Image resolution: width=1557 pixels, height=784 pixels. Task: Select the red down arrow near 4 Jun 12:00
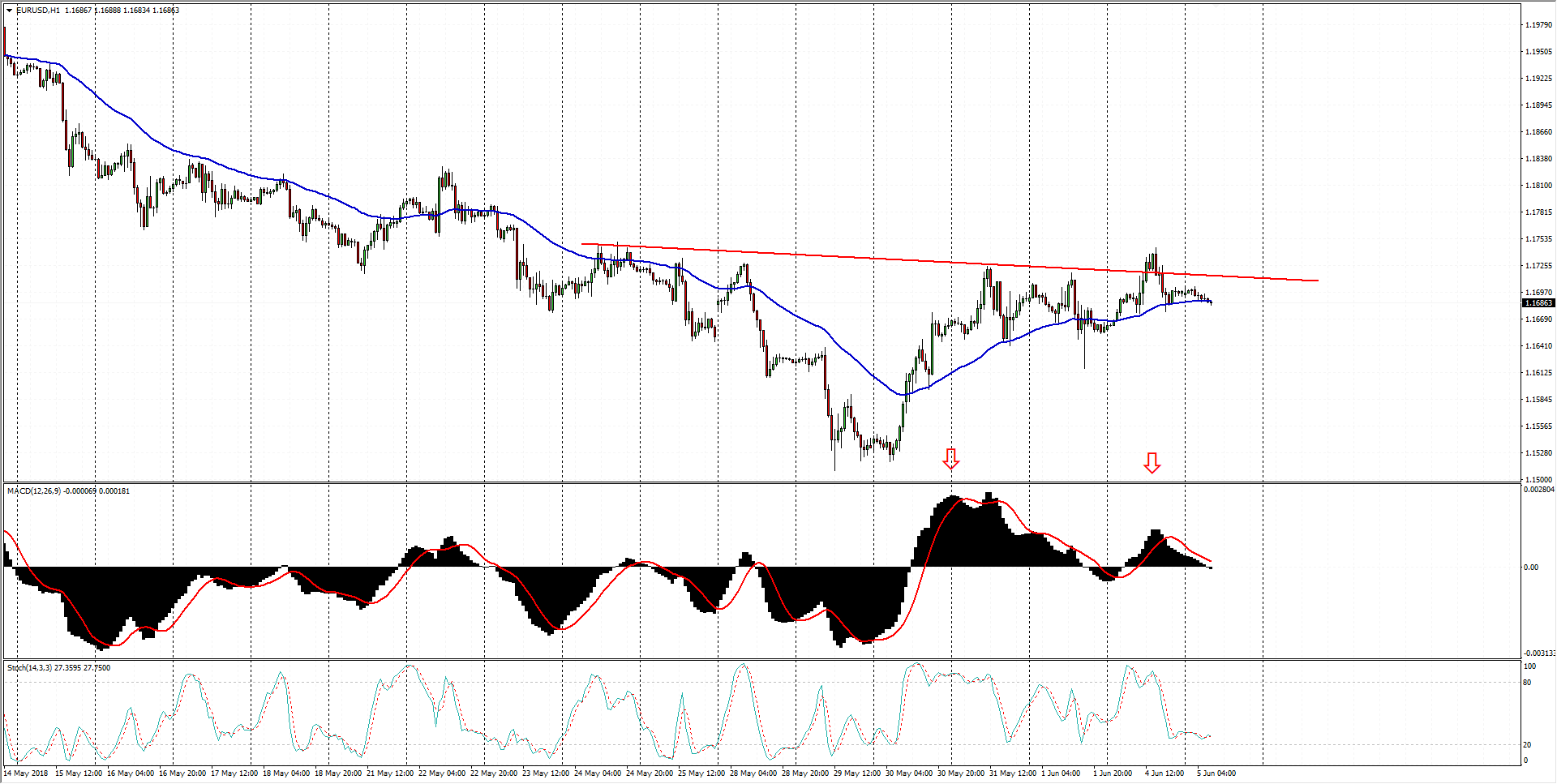[x=1152, y=463]
